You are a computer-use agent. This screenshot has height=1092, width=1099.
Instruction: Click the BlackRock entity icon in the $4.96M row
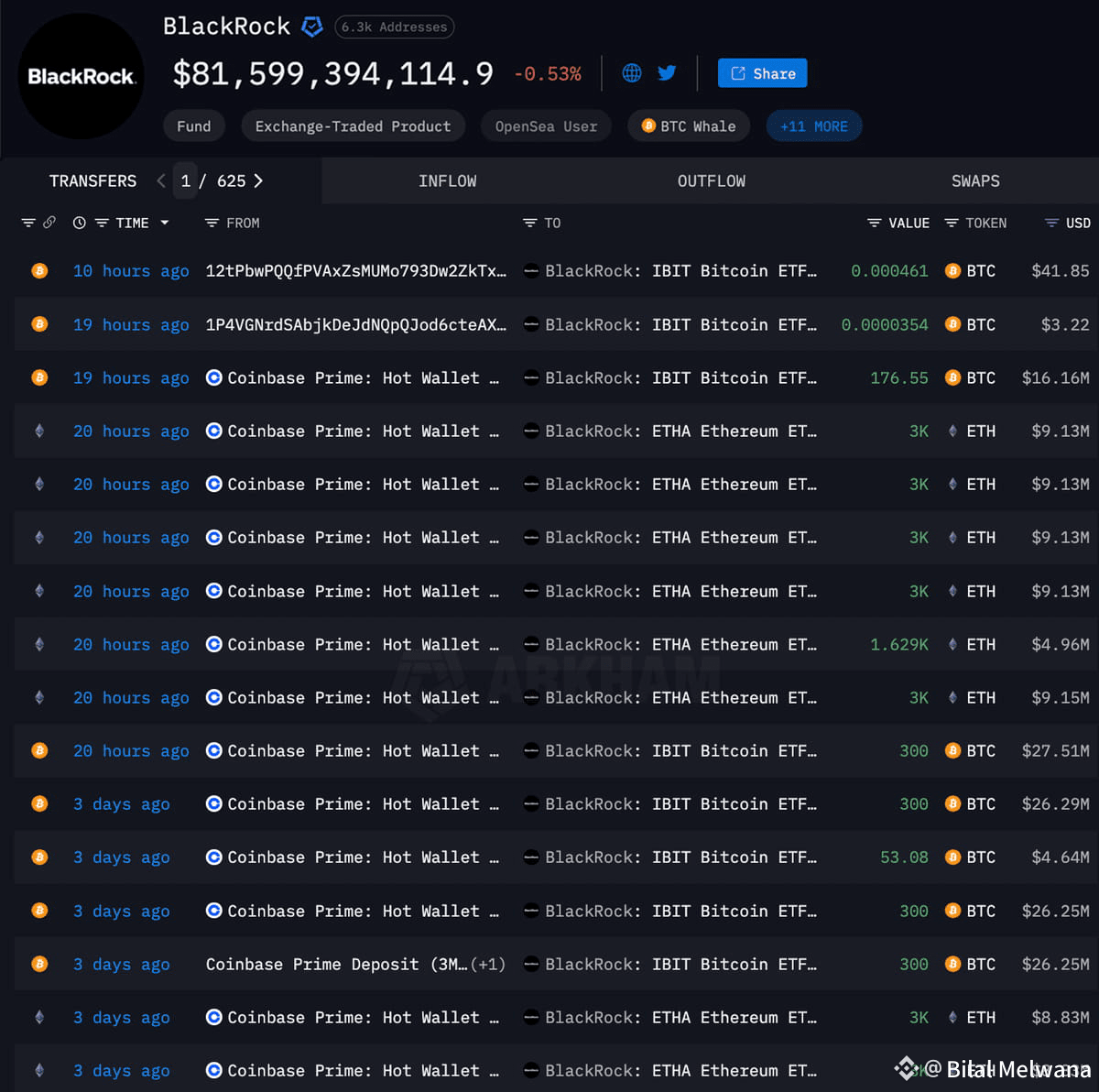point(530,644)
